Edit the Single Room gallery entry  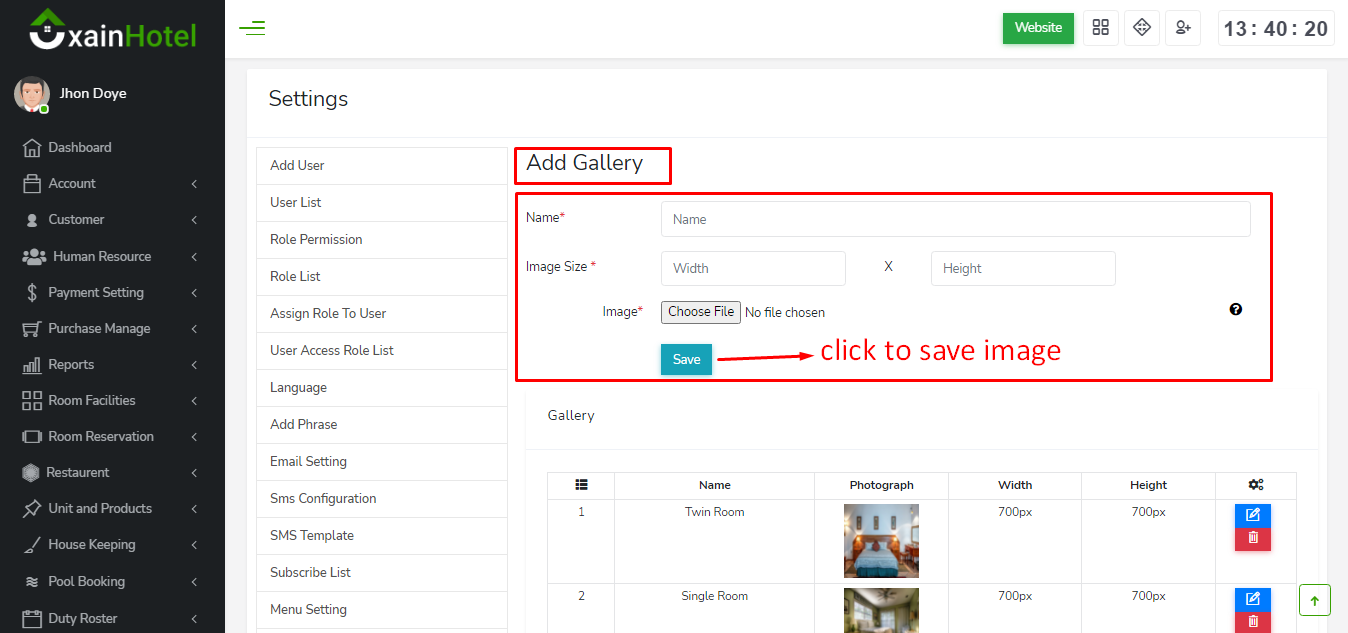point(1253,599)
